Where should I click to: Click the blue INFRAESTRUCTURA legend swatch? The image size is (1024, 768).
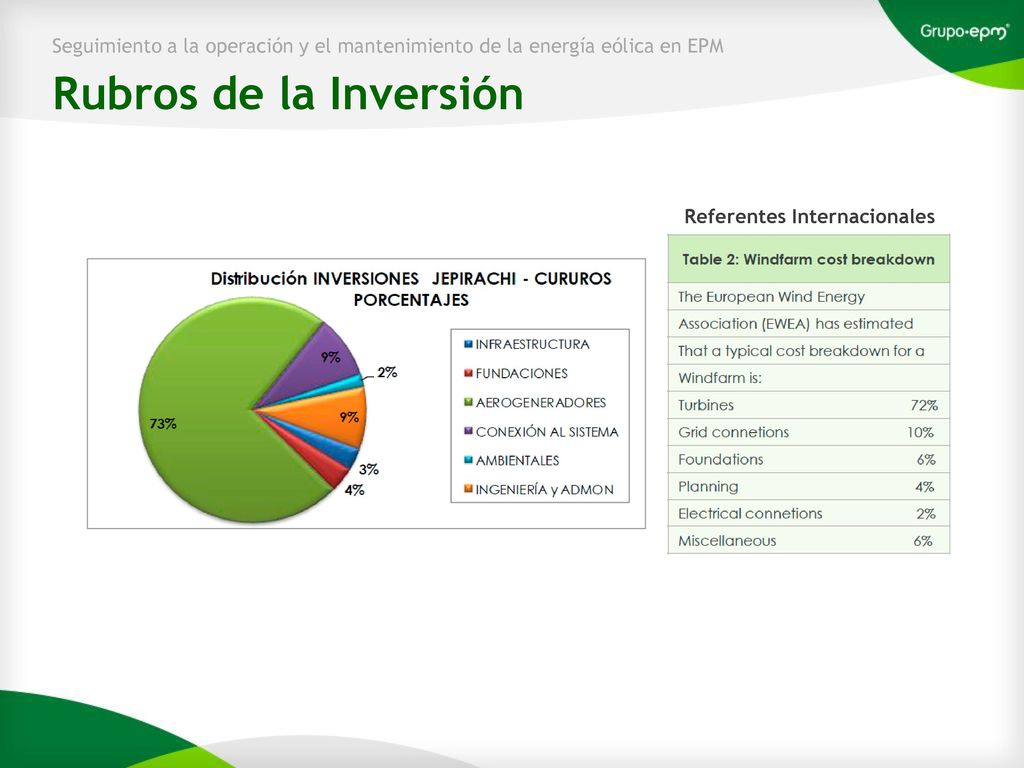[468, 344]
